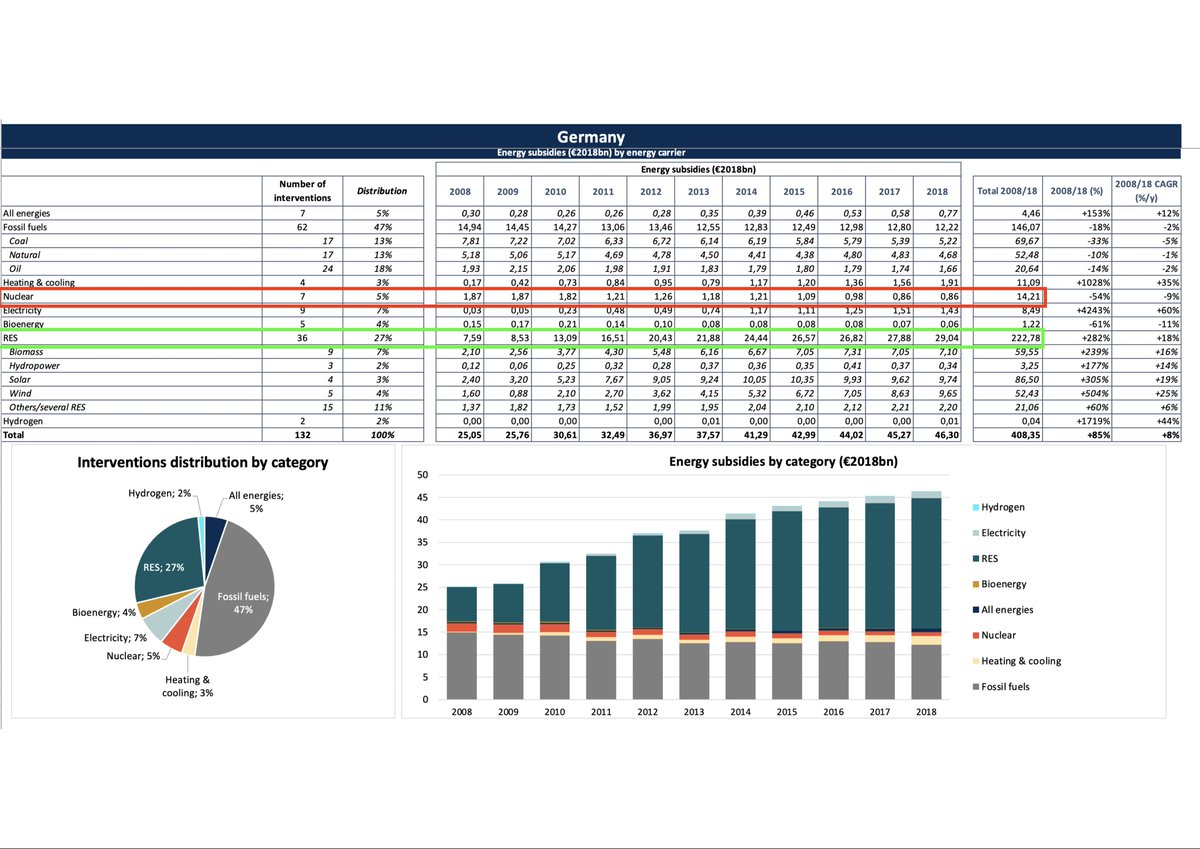Click the 2008 year header in the table
1200x849 pixels.
pos(461,191)
